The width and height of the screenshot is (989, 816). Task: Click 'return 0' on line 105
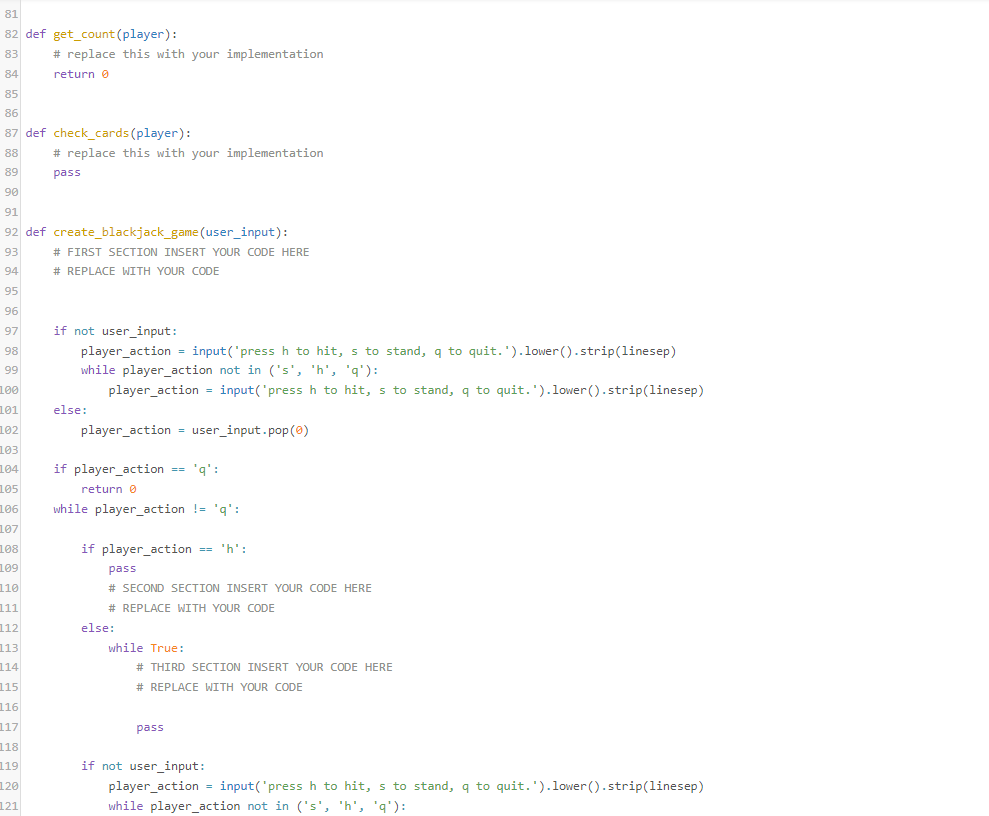pos(108,489)
